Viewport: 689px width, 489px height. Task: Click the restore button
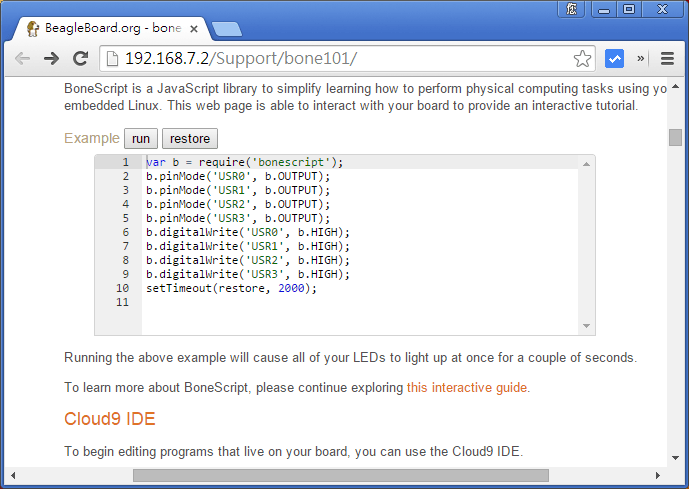point(190,139)
